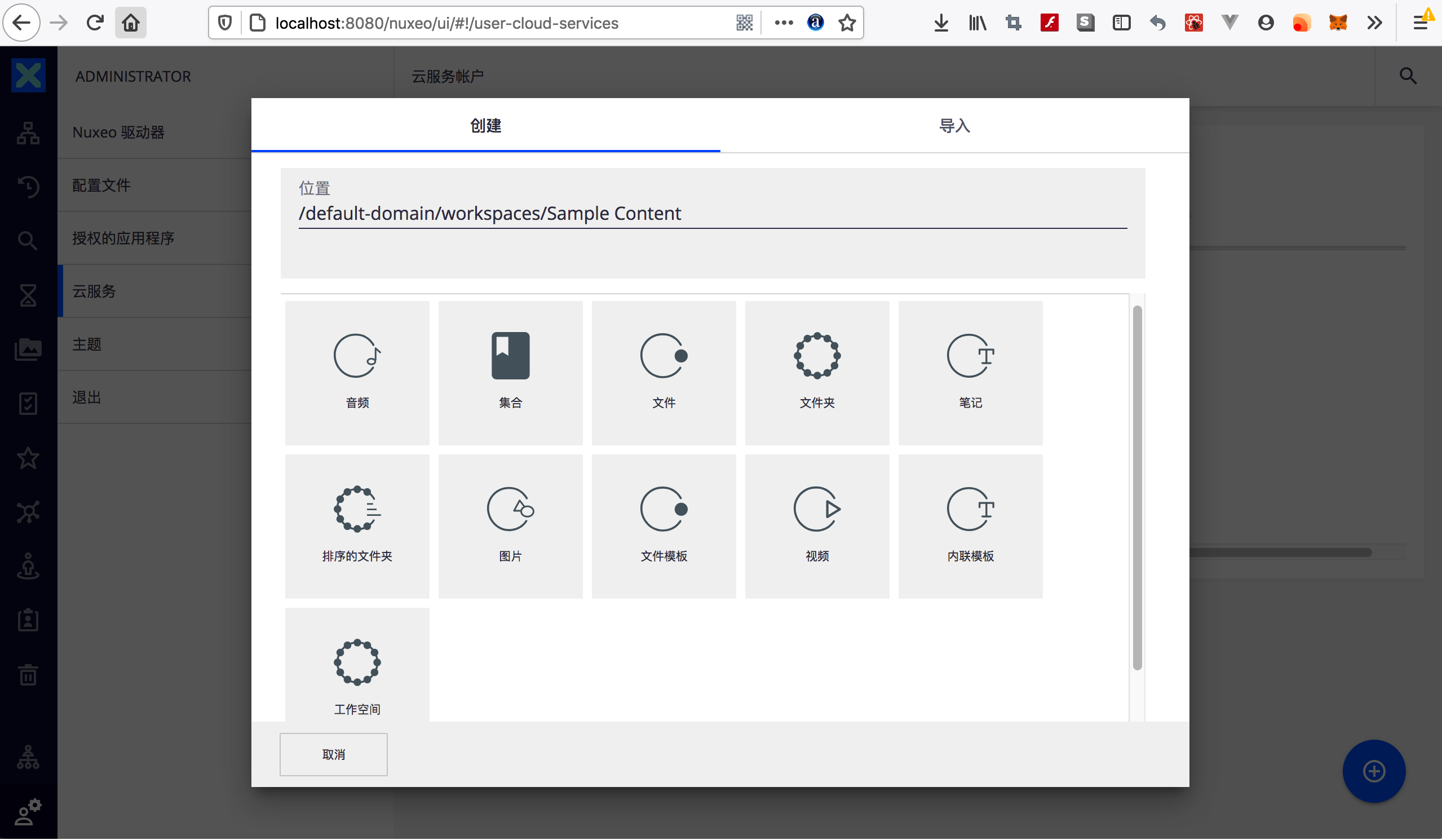Switch to the 导入 import tab

pyautogui.click(x=954, y=126)
